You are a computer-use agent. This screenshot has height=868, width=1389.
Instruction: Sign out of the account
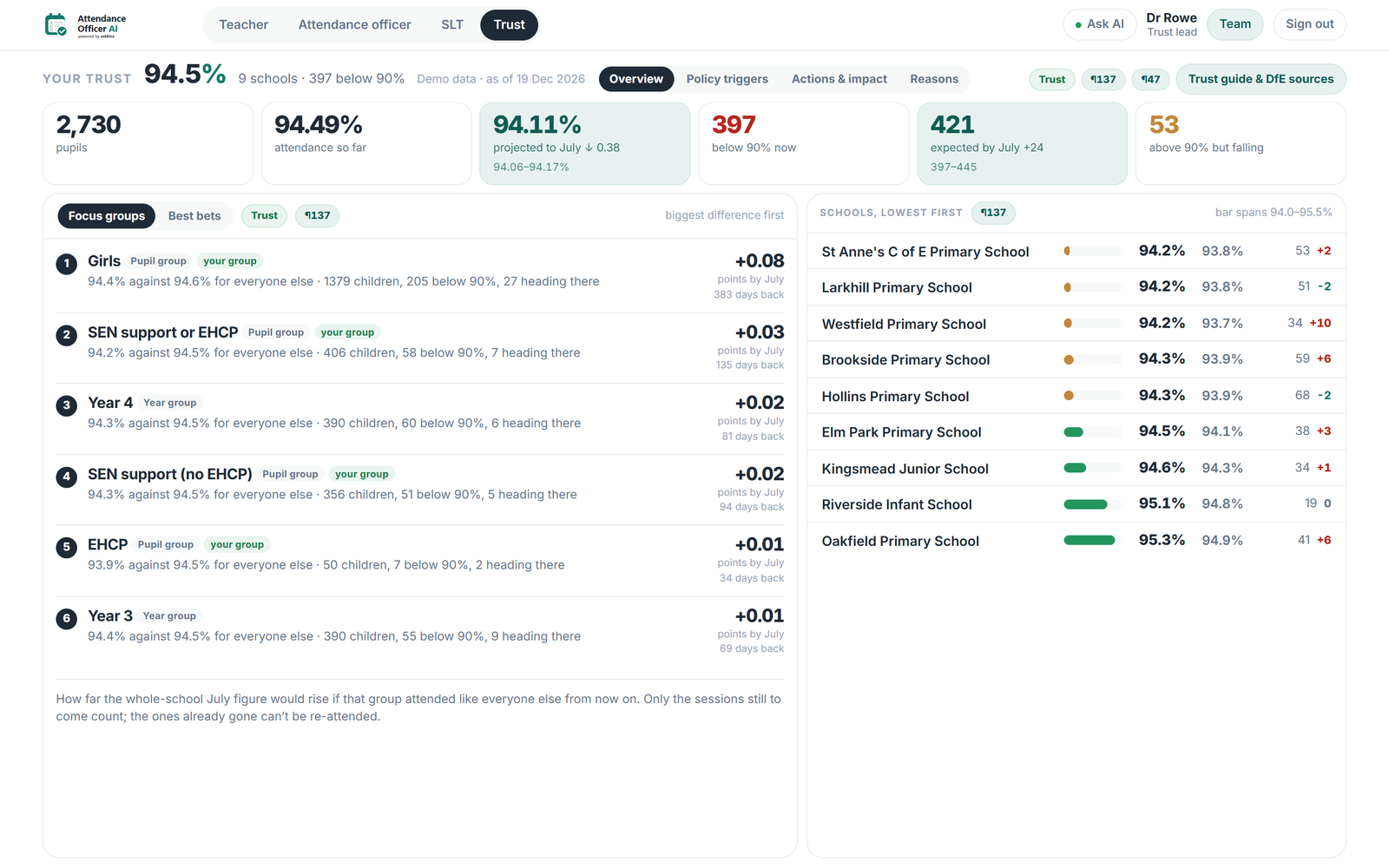(x=1309, y=24)
